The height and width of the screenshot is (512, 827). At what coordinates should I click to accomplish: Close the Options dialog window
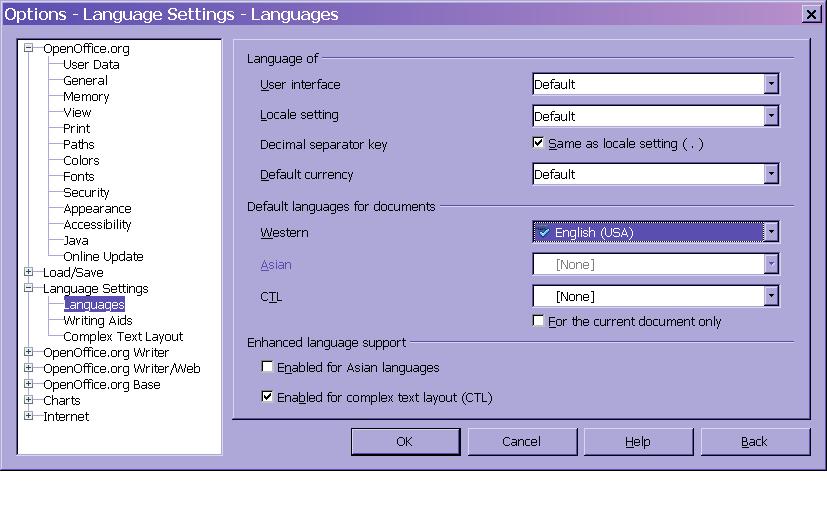point(810,14)
